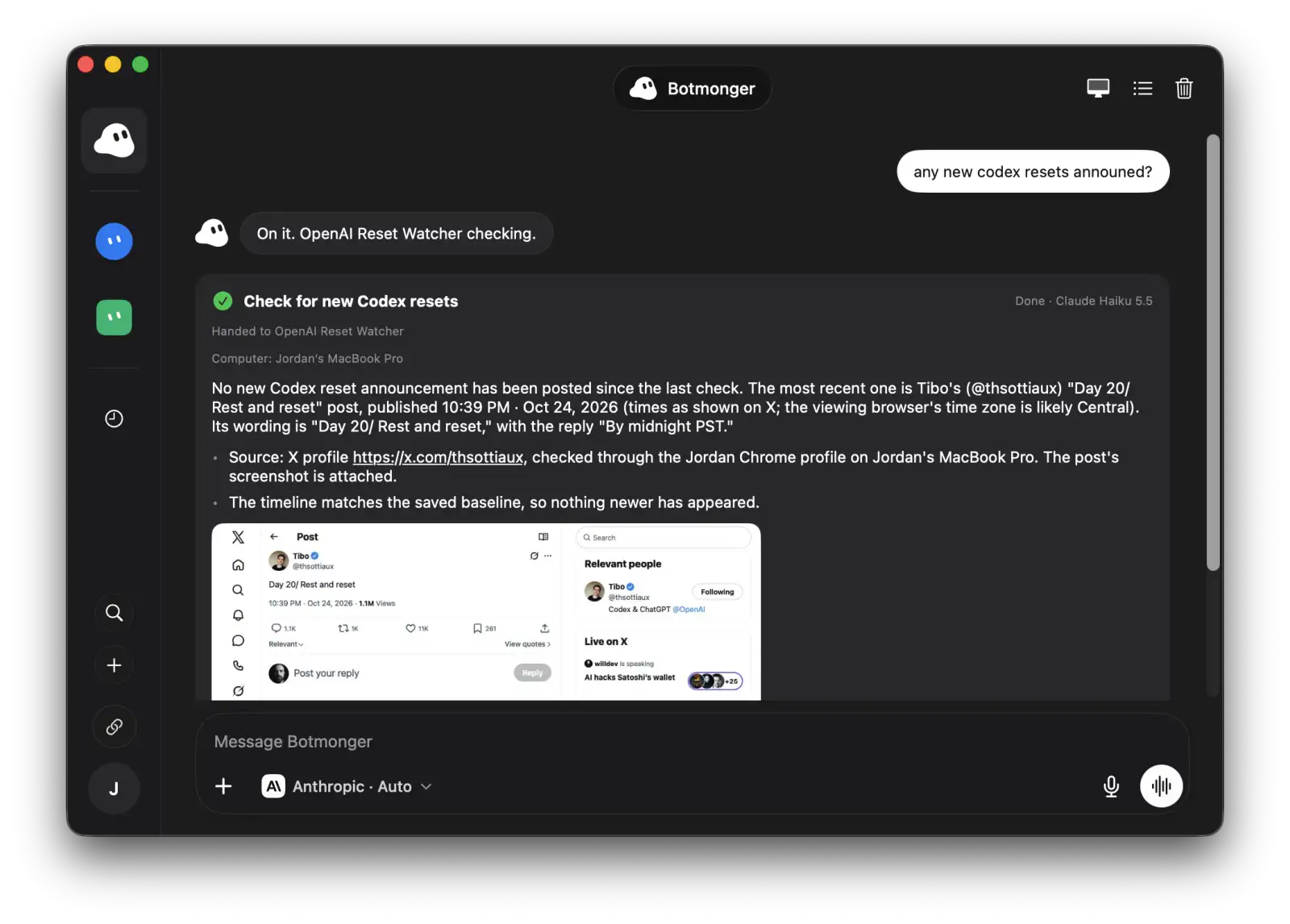Screen dimensions: 1290x924
Task: Click the attachment plus icon in composer
Action: pyautogui.click(x=223, y=786)
